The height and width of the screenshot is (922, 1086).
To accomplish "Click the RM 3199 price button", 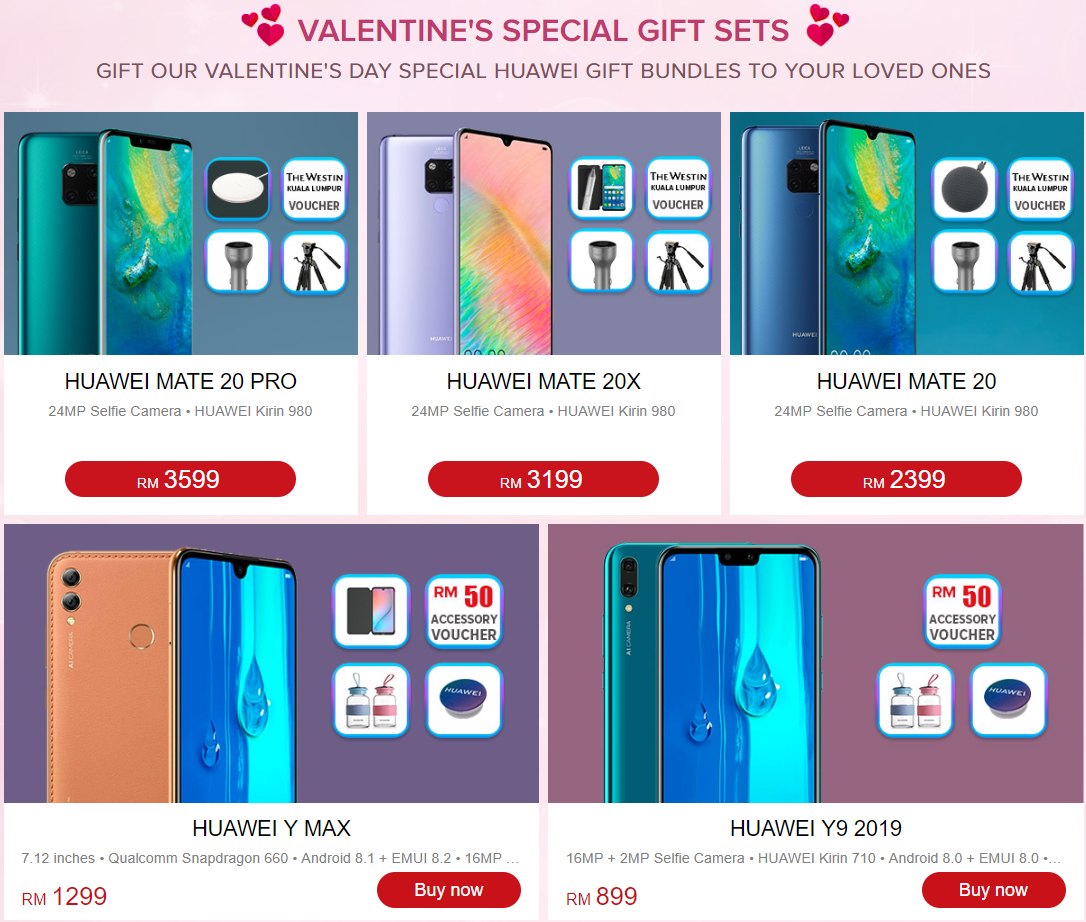I will (543, 479).
